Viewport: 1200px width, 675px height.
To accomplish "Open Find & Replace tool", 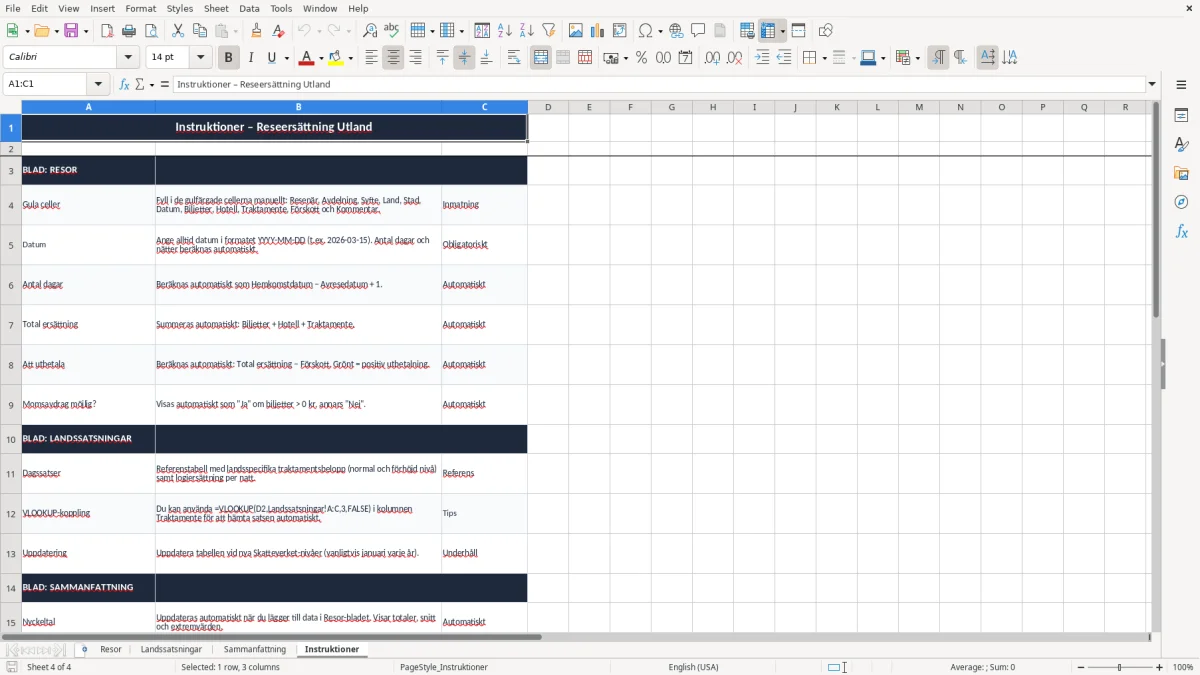I will [x=370, y=31].
